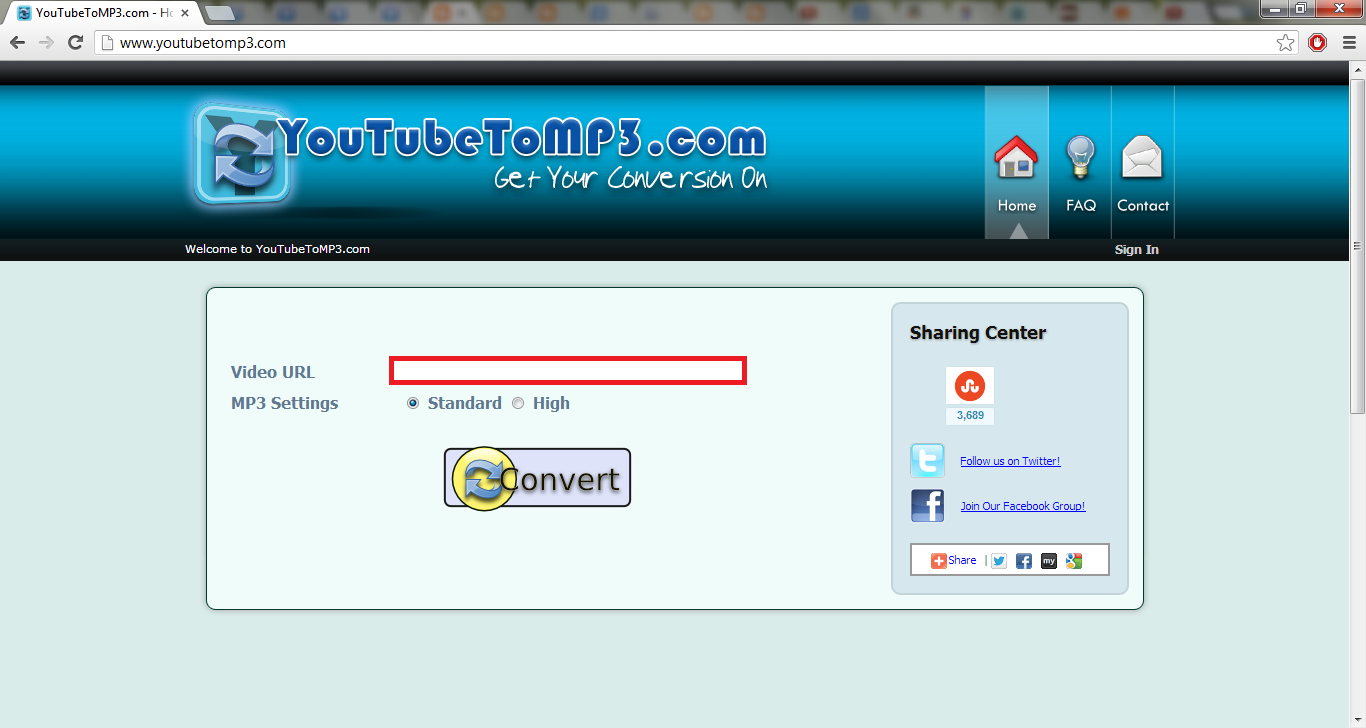Open Join Our Facebook Group link
The height and width of the screenshot is (728, 1366).
(x=1023, y=506)
